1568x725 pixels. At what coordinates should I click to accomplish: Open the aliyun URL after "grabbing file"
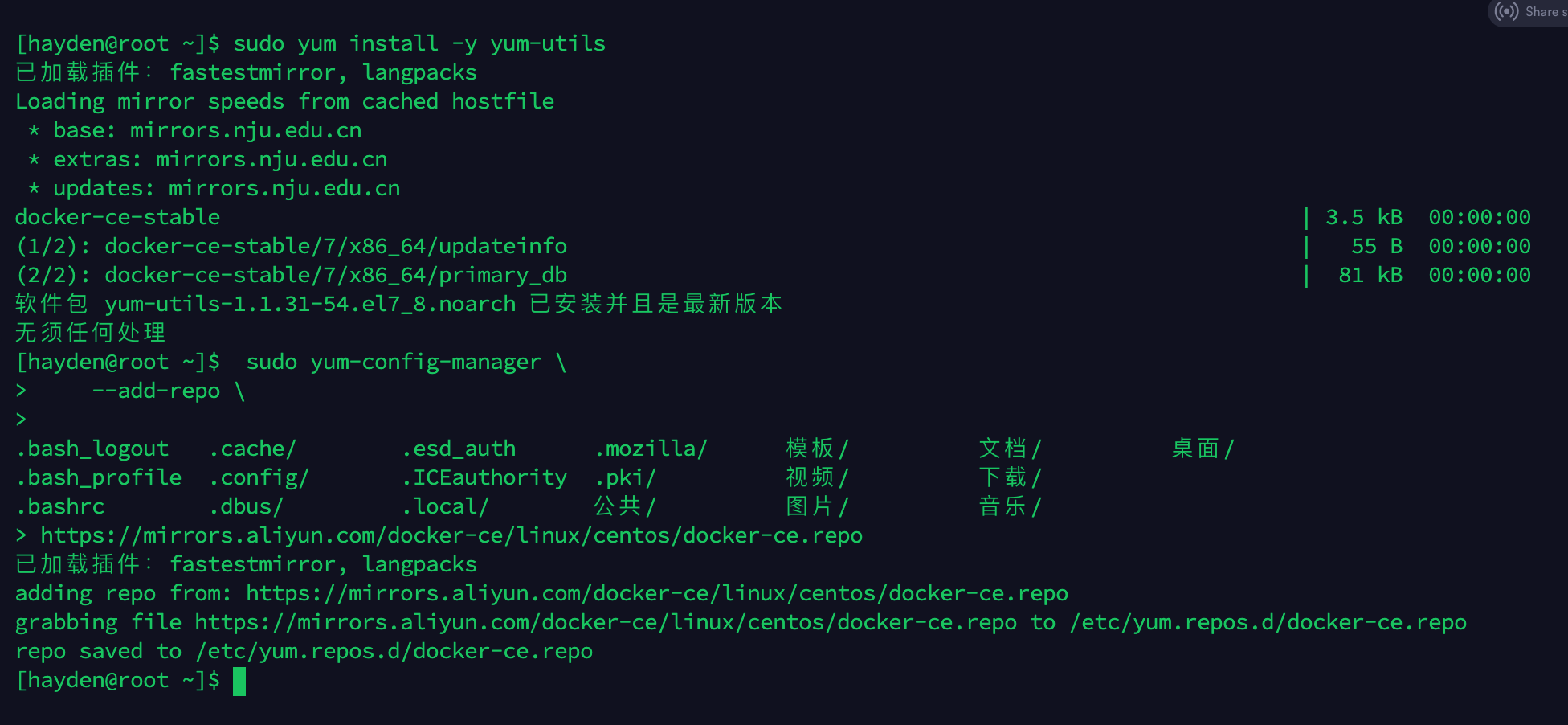[605, 623]
